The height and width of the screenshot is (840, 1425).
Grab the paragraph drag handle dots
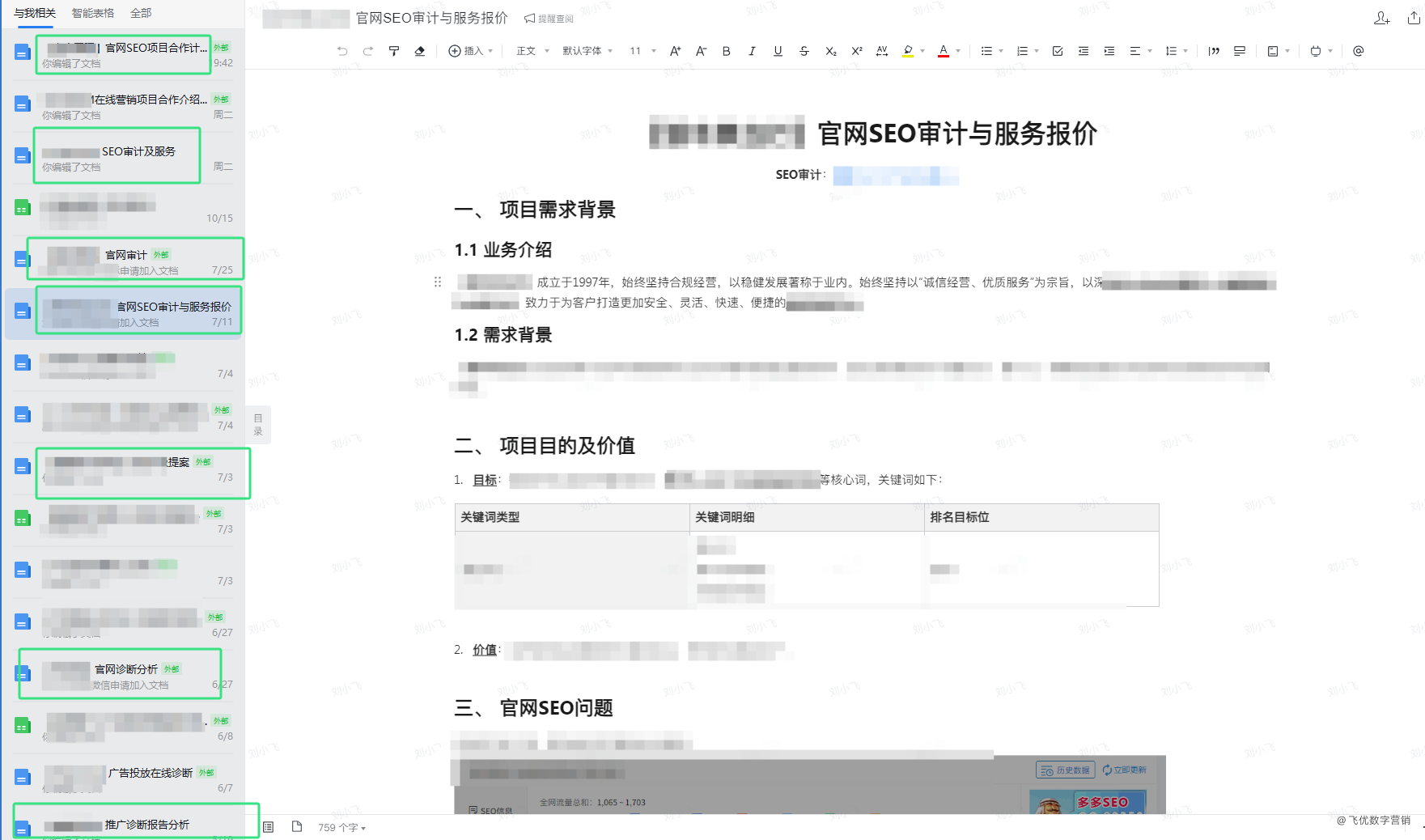click(438, 282)
